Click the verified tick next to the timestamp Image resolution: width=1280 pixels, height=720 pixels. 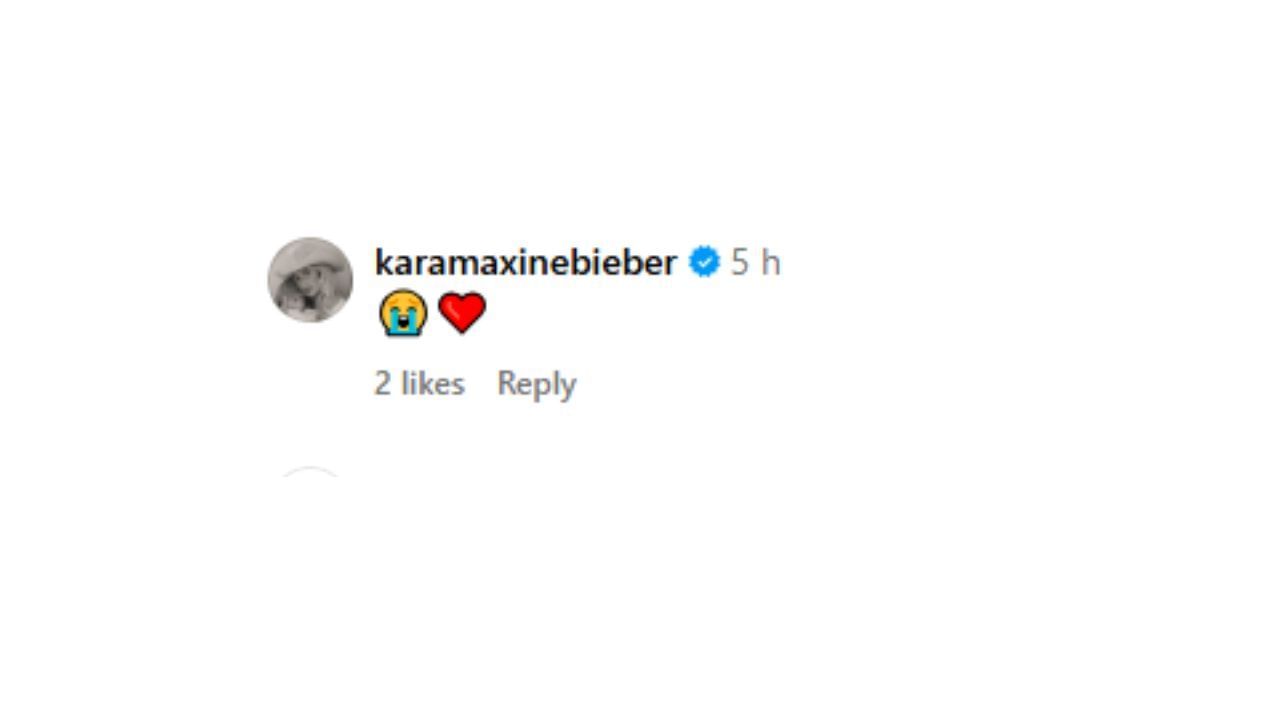pos(704,262)
